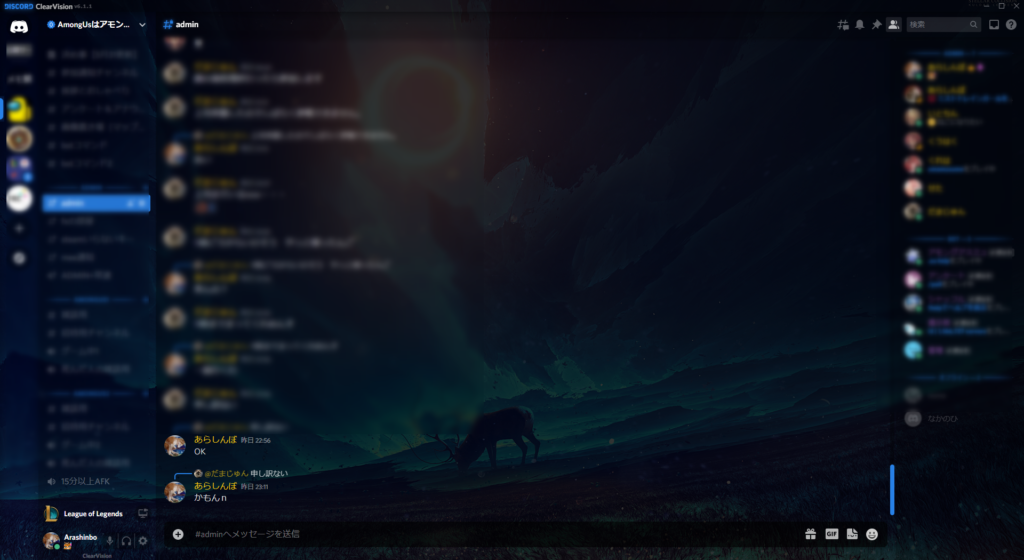Expand the AmongUs server name dropdown
Image resolution: width=1024 pixels, height=560 pixels.
(142, 24)
